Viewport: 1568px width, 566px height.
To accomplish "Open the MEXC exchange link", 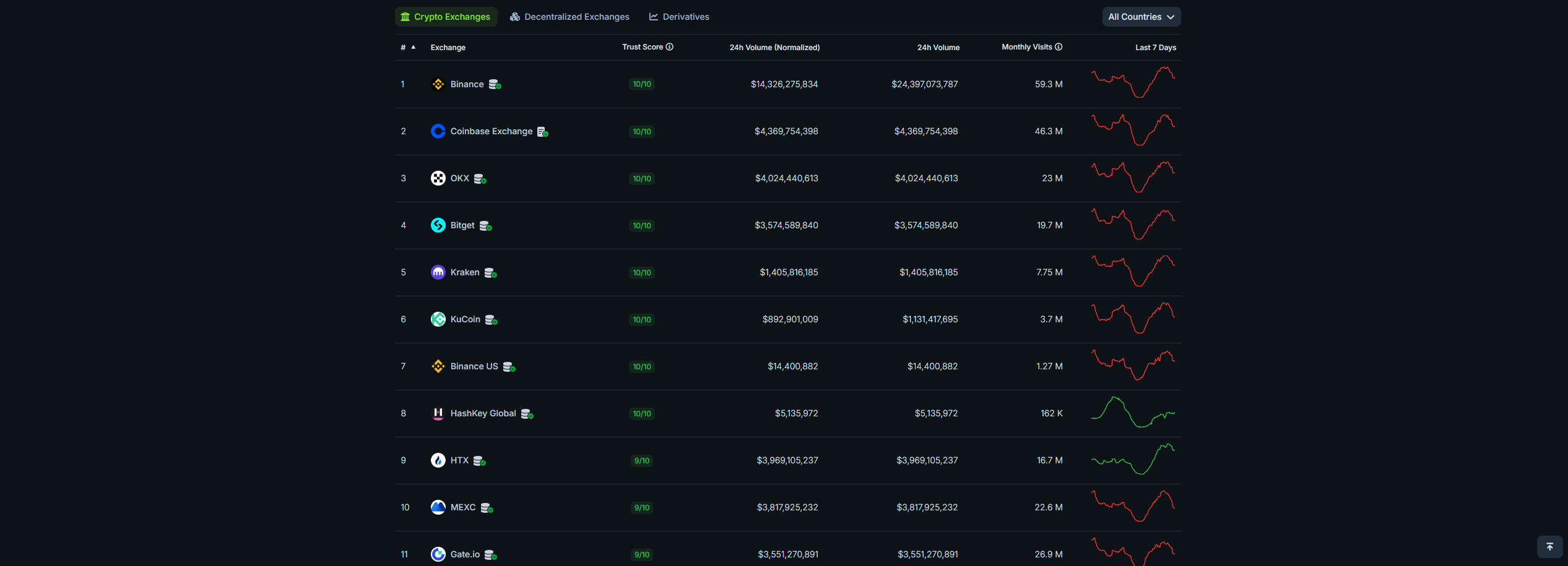I will pos(462,507).
